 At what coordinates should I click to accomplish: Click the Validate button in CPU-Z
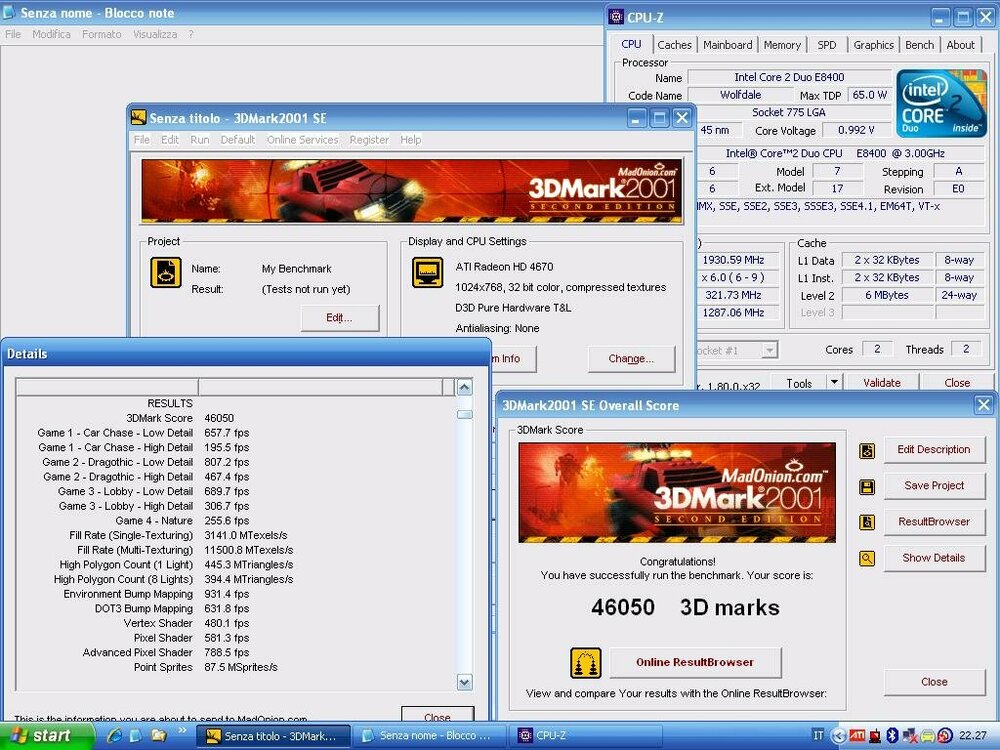click(882, 382)
